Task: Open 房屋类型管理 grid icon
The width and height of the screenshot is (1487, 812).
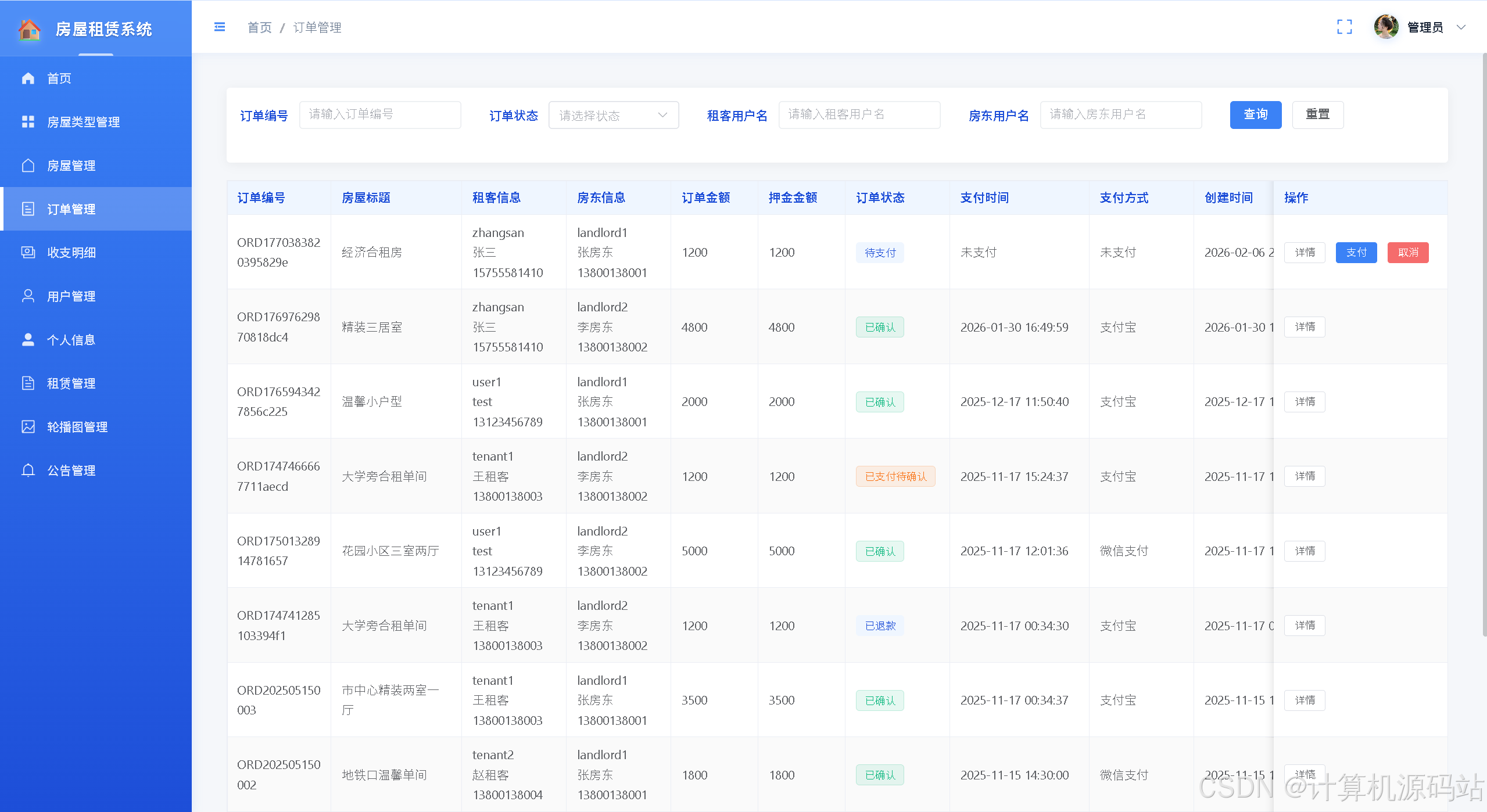Action: point(28,122)
